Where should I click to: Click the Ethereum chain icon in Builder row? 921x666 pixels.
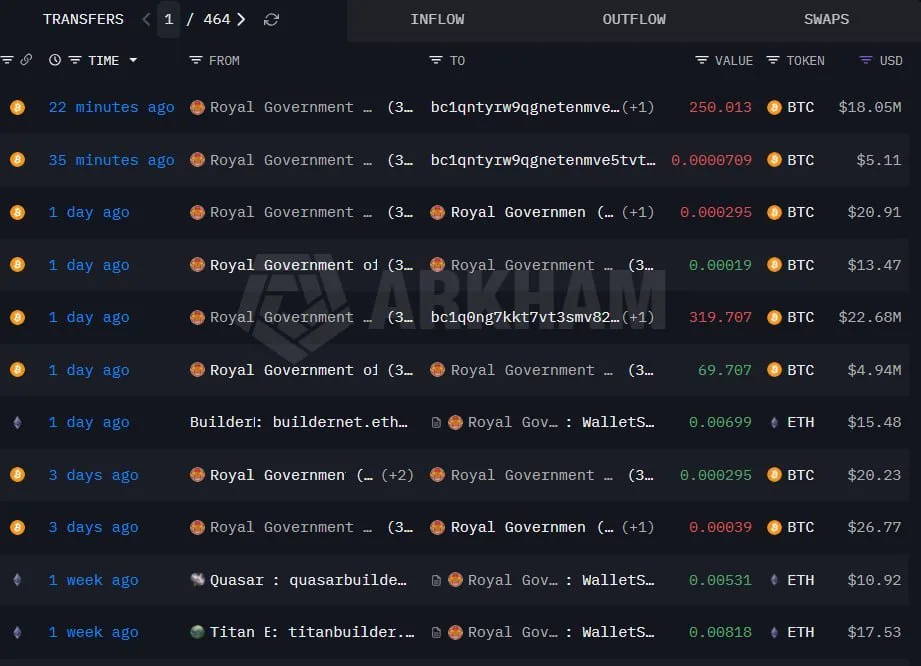coord(18,422)
